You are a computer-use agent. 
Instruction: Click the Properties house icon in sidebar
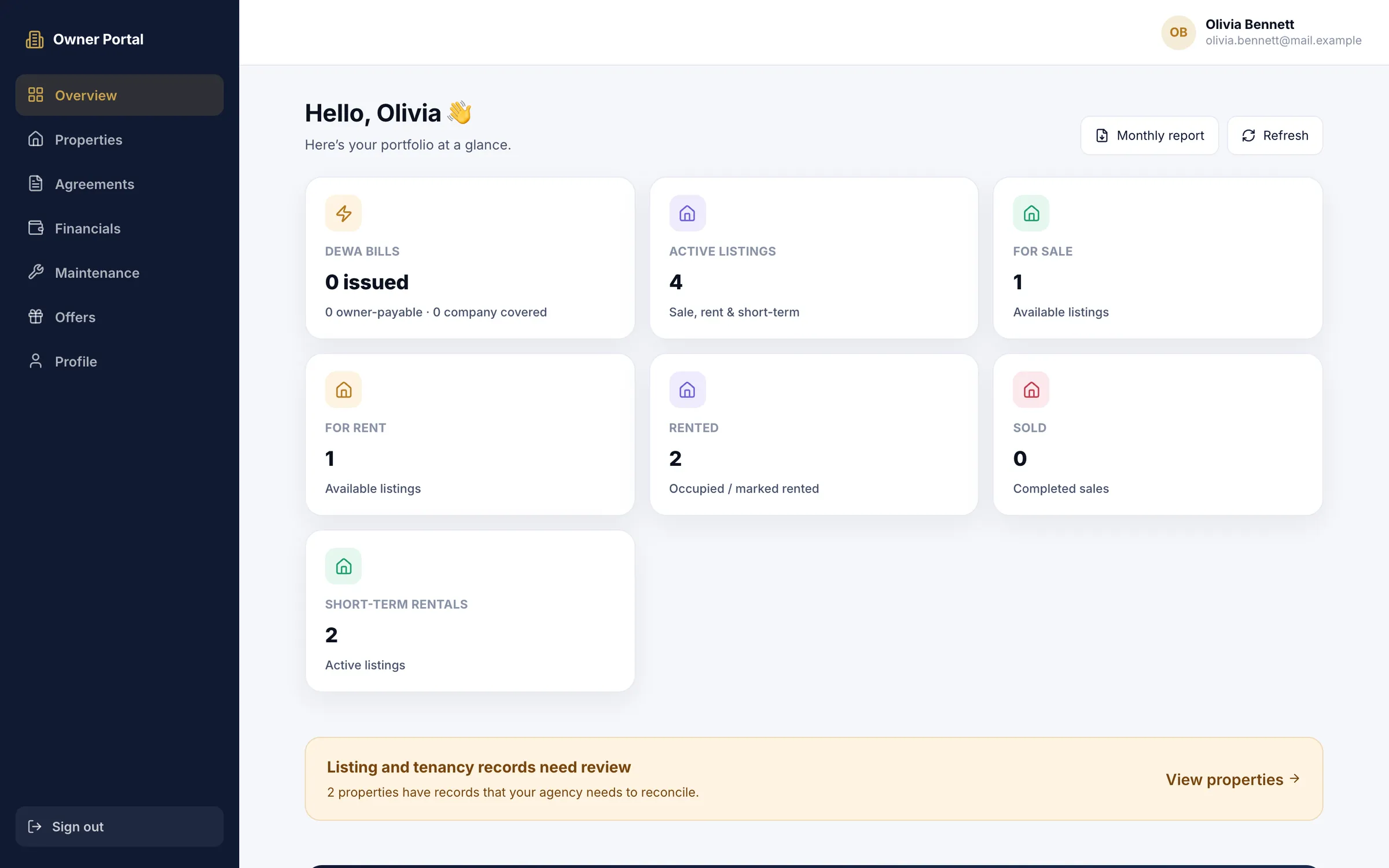[x=36, y=139]
